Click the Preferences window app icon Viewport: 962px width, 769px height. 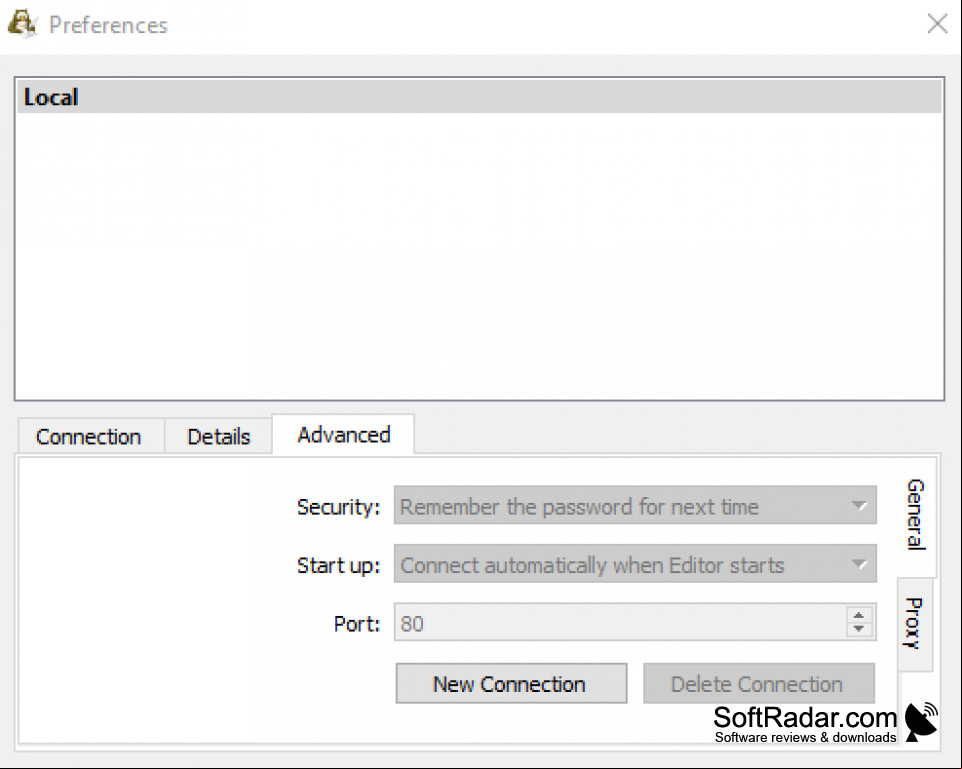22,24
